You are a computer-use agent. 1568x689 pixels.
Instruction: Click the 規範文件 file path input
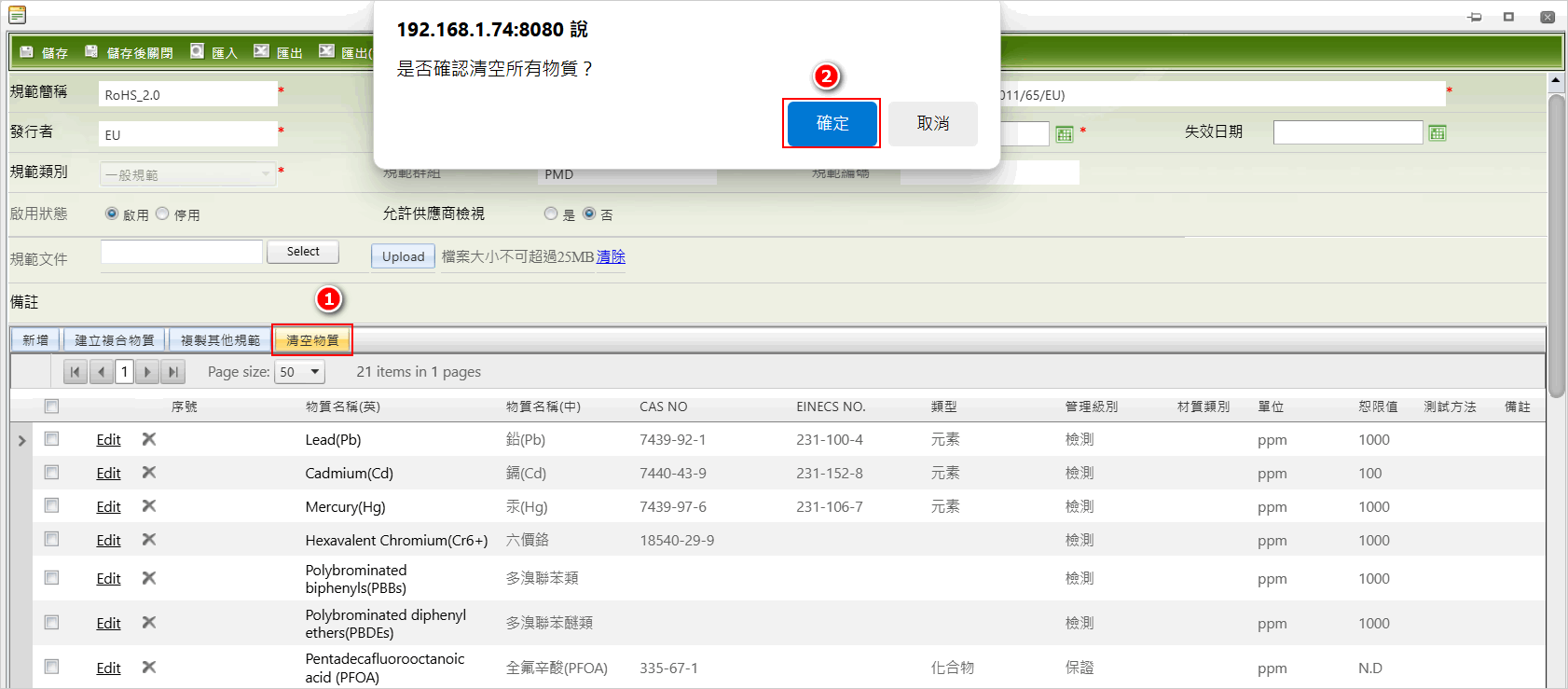pyautogui.click(x=182, y=252)
